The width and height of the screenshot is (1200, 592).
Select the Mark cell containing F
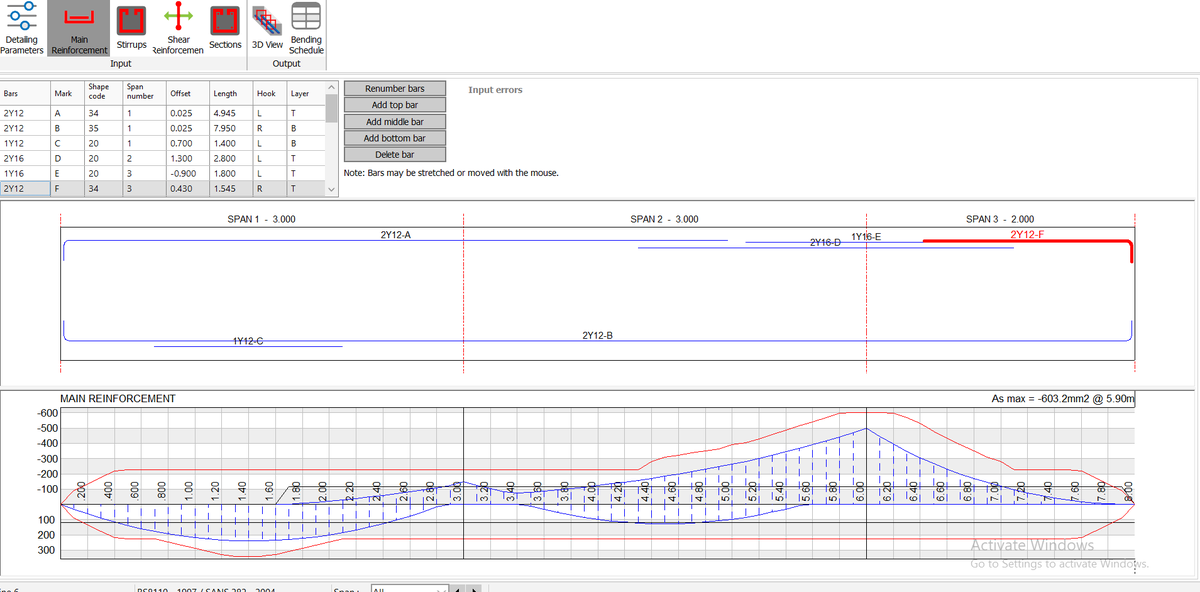coord(67,188)
